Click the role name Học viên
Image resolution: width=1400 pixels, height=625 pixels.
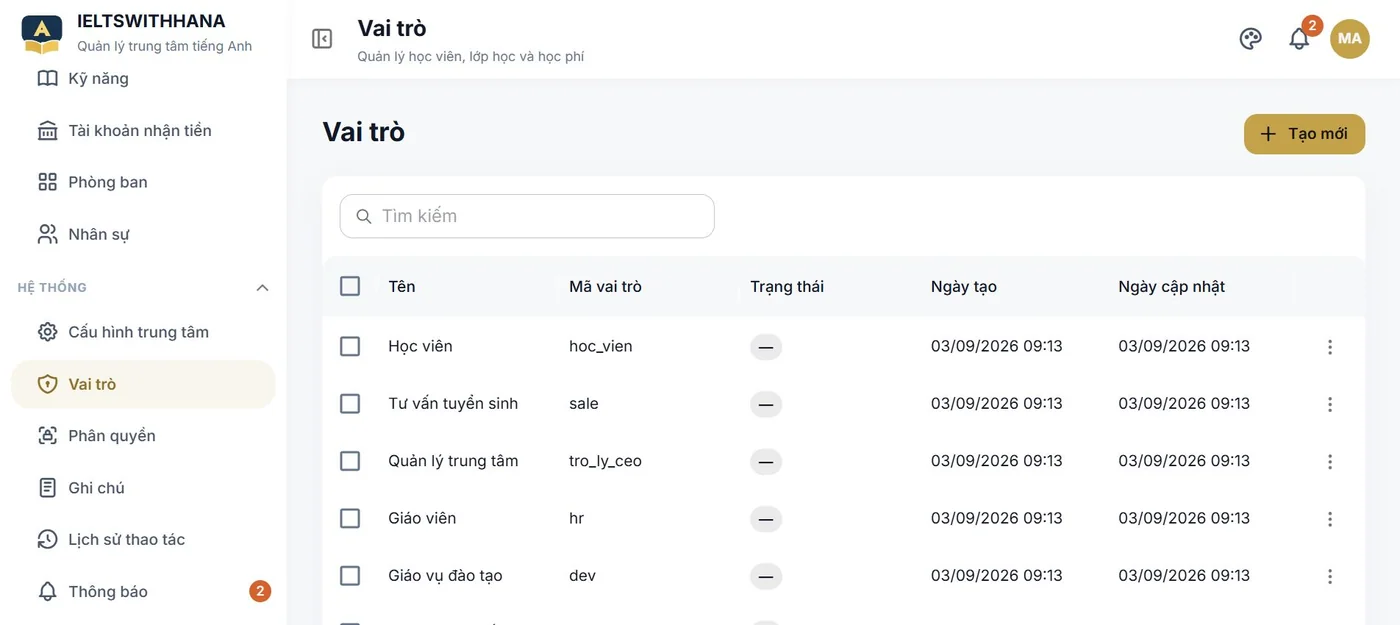point(420,346)
